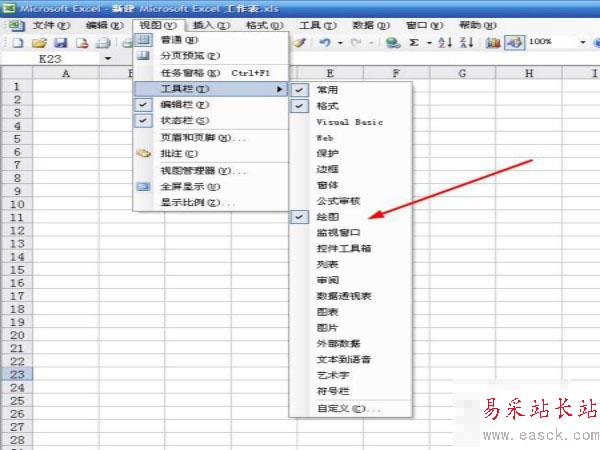Open the Name Box dropdown arrow
Image resolution: width=600 pixels, height=450 pixels.
[x=108, y=59]
